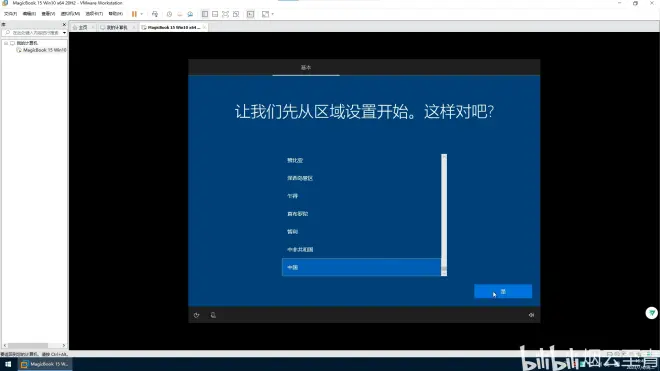Image resolution: width=660 pixels, height=371 pixels.
Task: Toggle the thumbnail bar view icon
Action: coord(215,14)
